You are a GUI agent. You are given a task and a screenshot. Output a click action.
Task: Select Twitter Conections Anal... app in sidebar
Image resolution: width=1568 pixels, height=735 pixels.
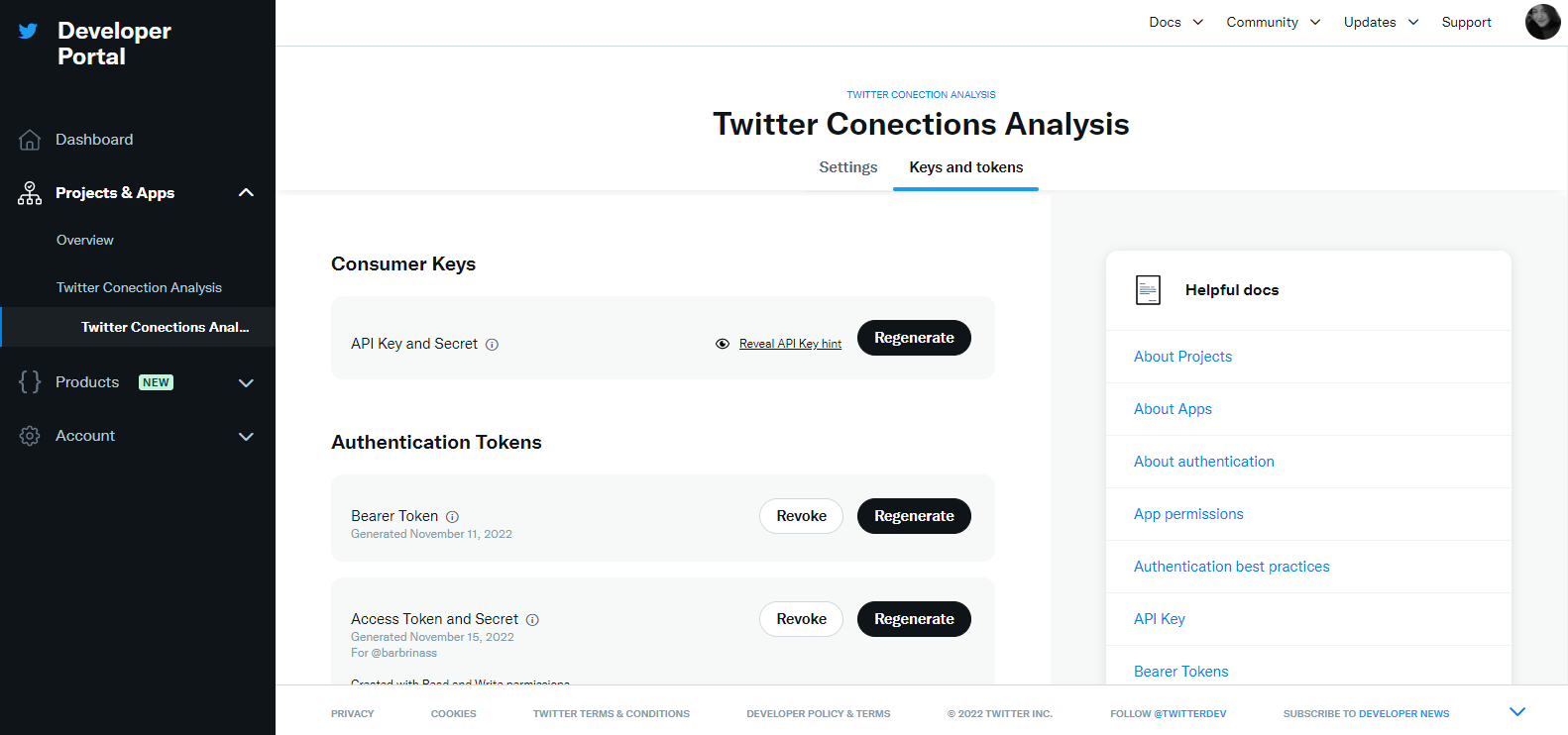pyautogui.click(x=166, y=327)
